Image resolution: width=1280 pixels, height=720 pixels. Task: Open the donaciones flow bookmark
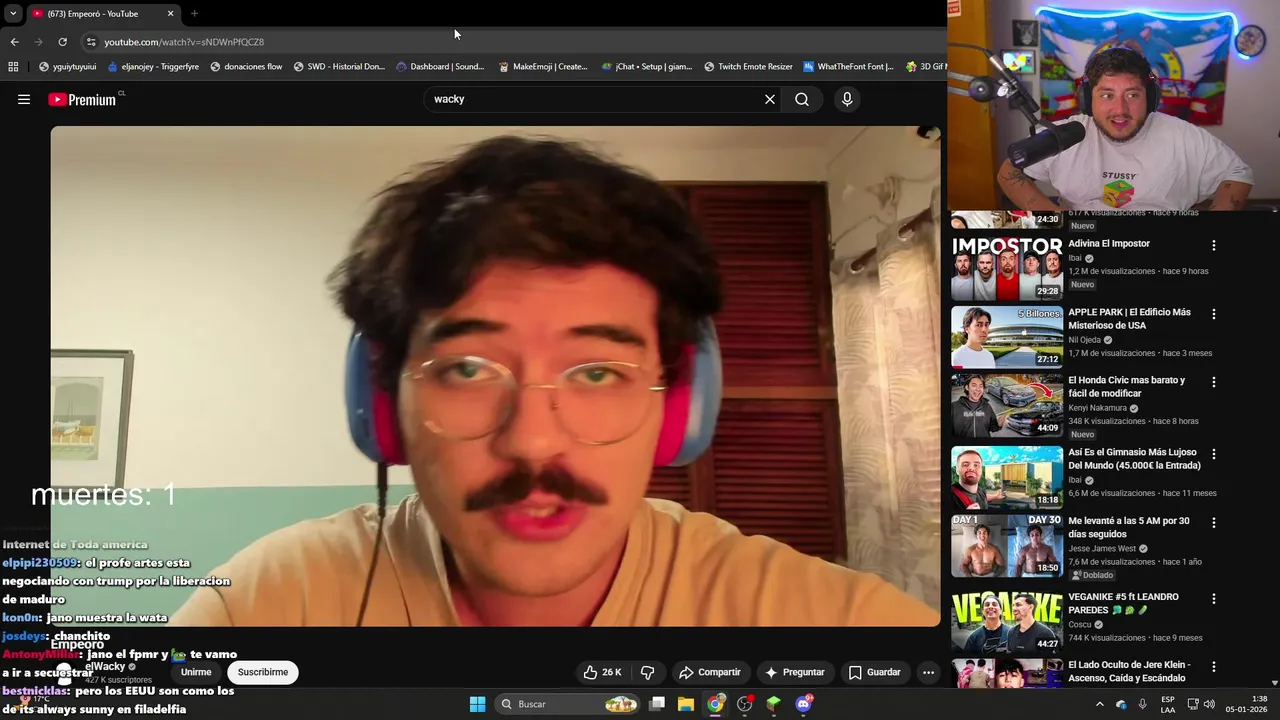click(x=246, y=67)
